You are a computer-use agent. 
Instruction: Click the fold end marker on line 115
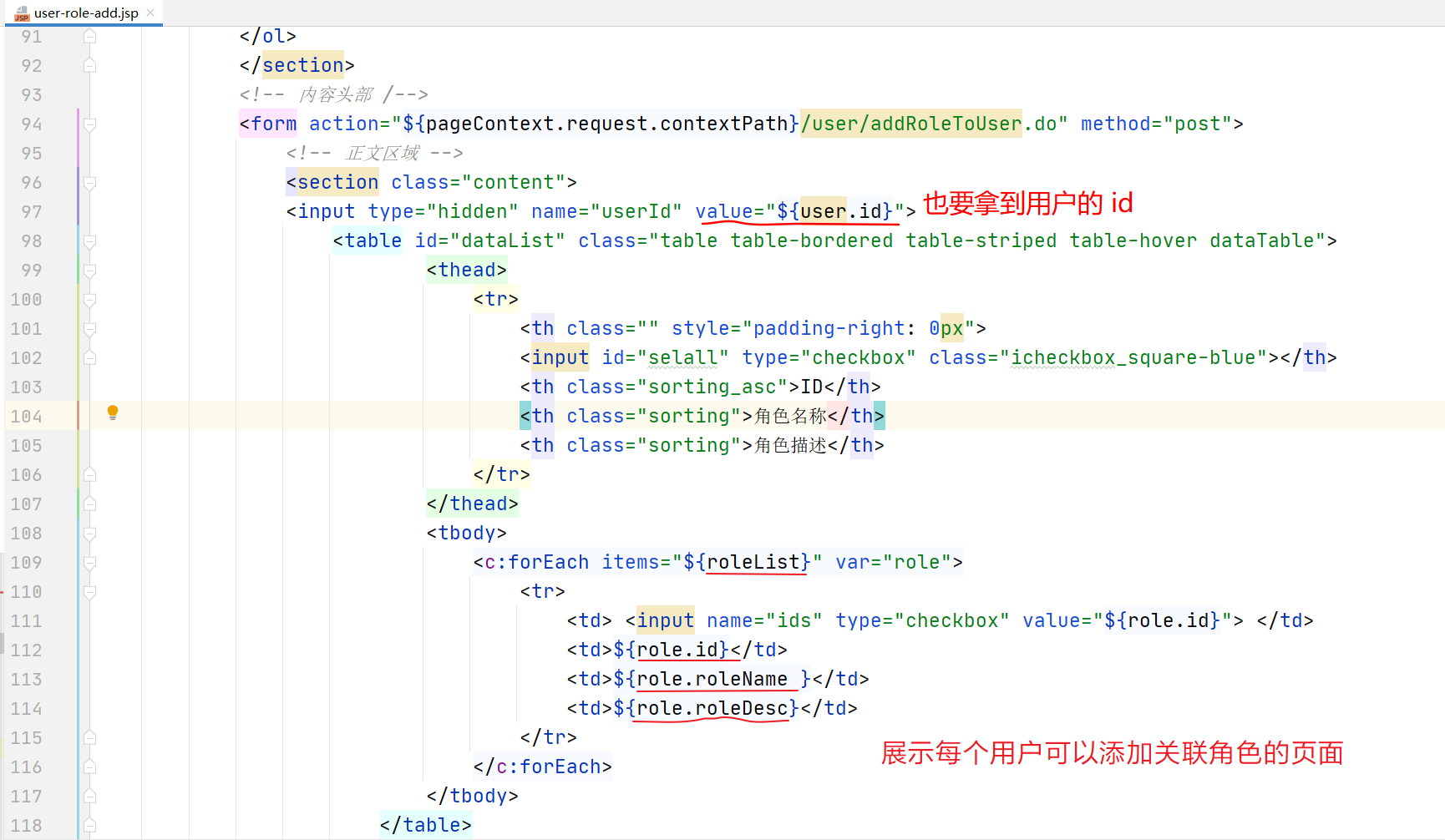(89, 737)
